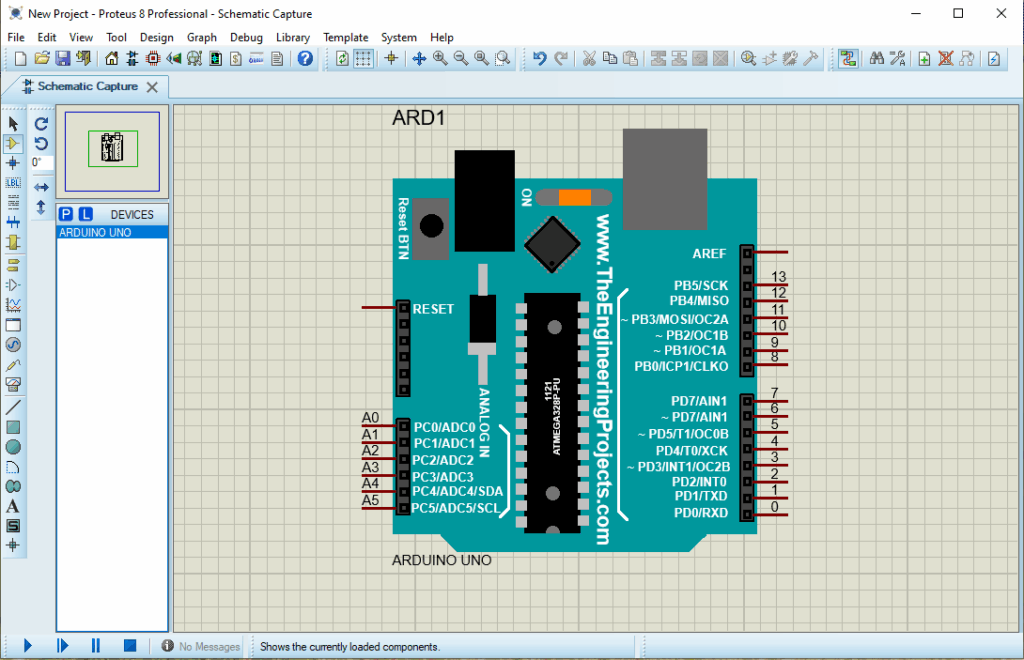Open the device picker with the P icon
Screen dimensions: 1024x660
(66, 214)
